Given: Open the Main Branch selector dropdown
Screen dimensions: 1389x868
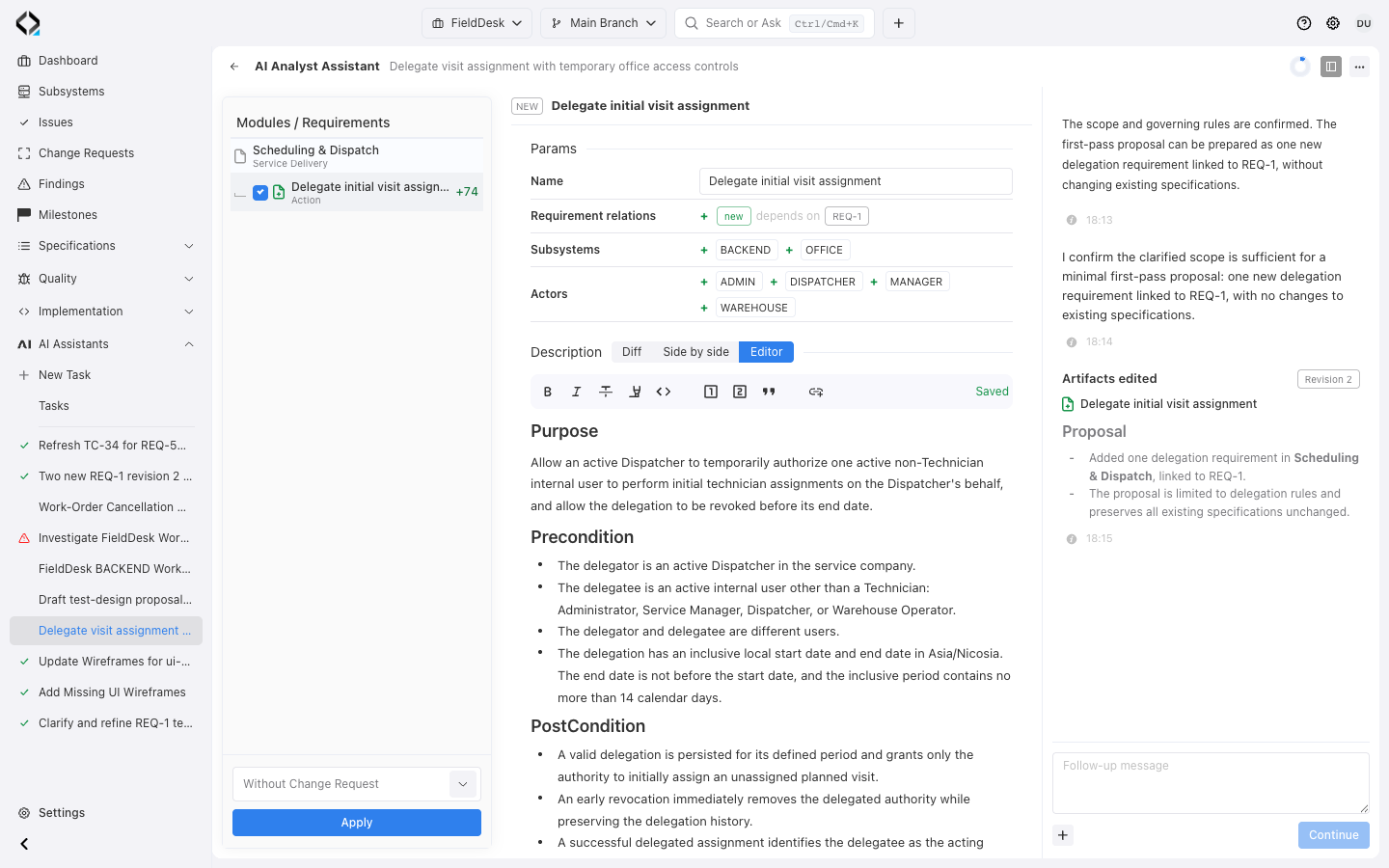Looking at the screenshot, I should point(603,23).
